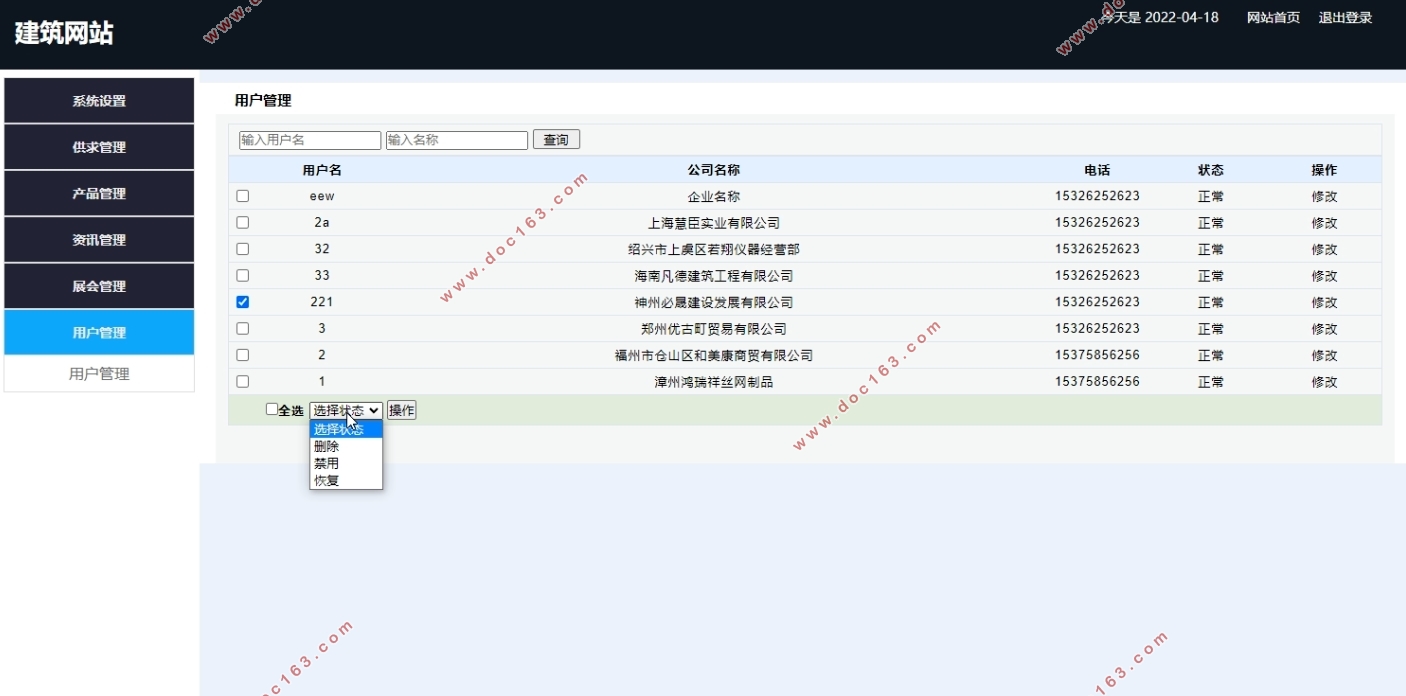Check the checkbox for user eew
Viewport: 1406px width, 696px height.
242,196
